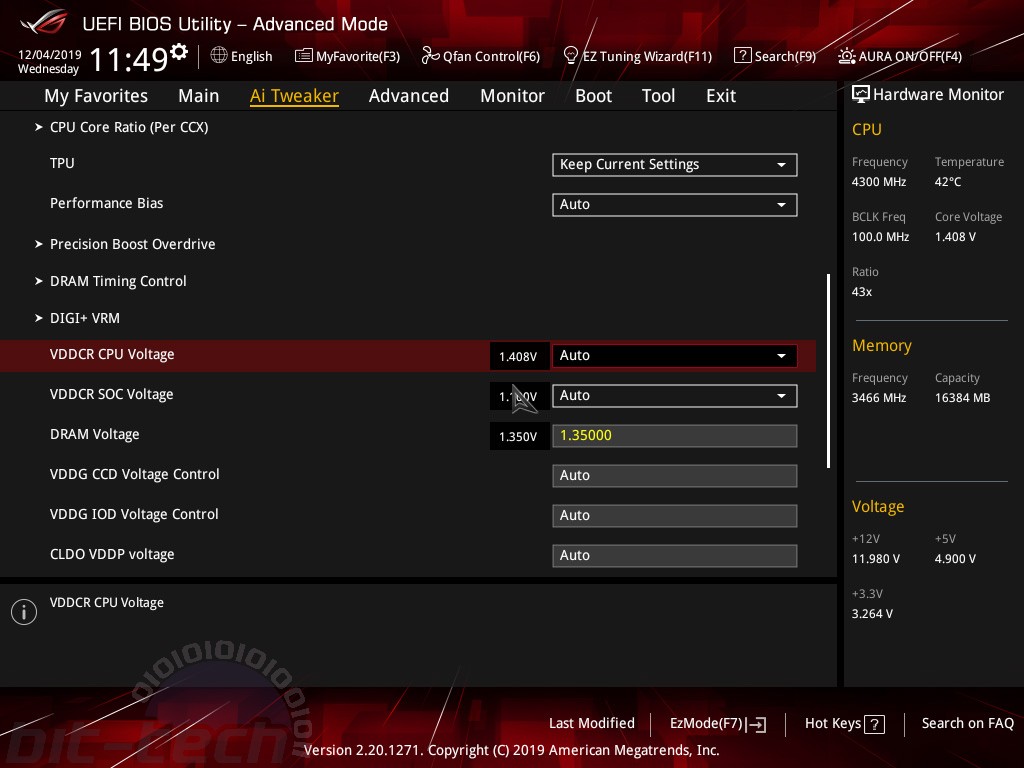Switch to EzMode(F7)
The image size is (1024, 768).
(x=718, y=724)
